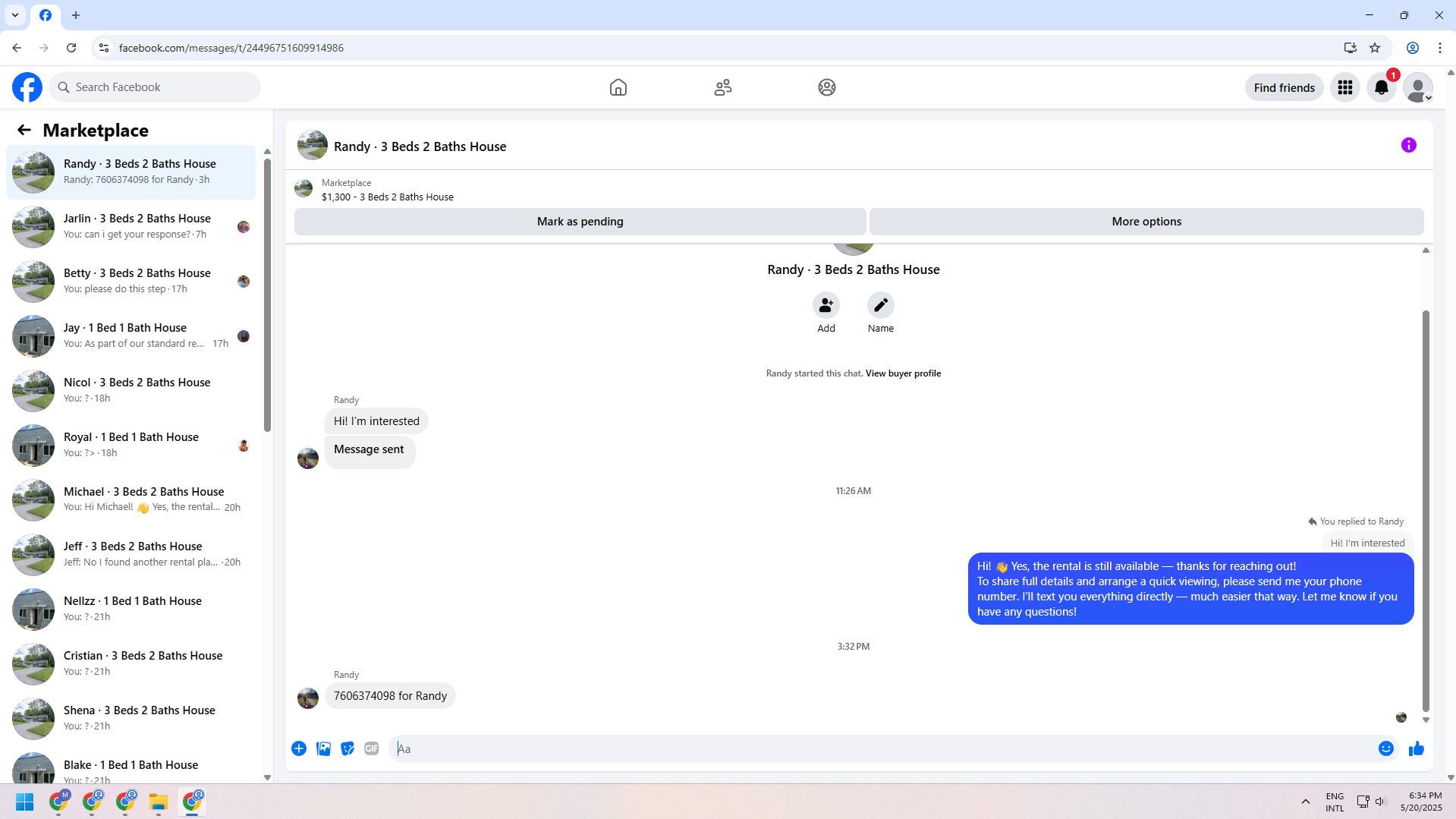Open Jay 1 Bed 1 Bath conversation
Screen dimensions: 1456x819
tap(131, 335)
